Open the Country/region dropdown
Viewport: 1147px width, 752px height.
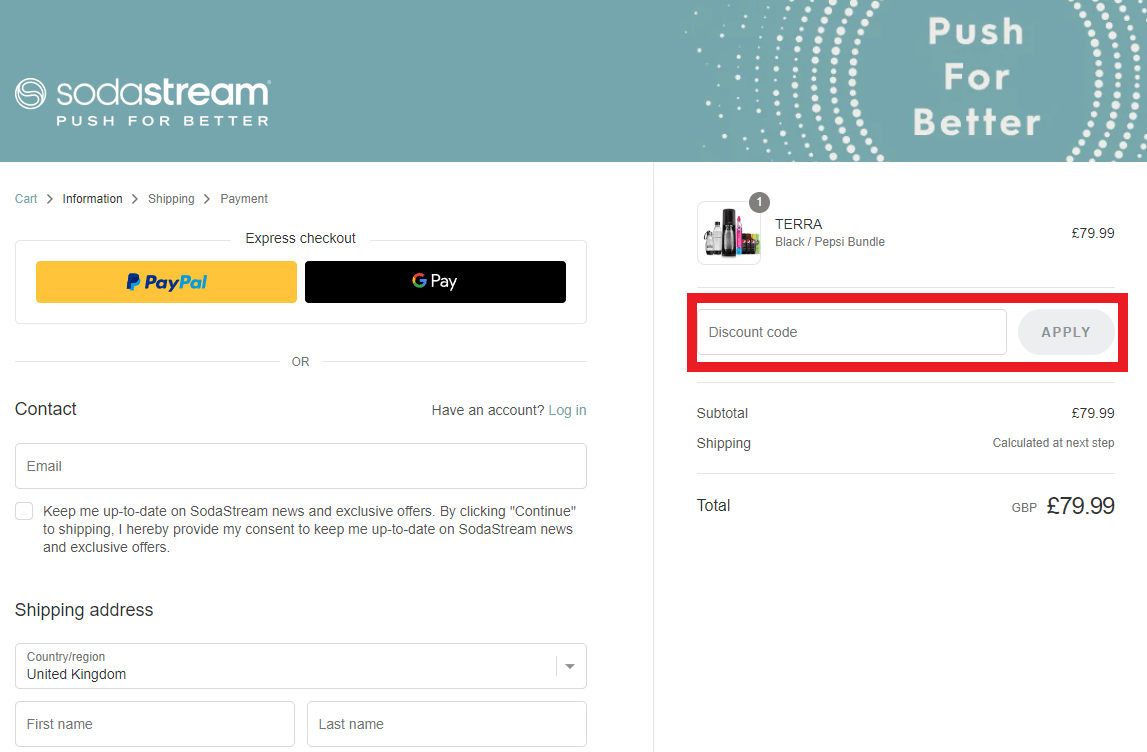[x=301, y=666]
